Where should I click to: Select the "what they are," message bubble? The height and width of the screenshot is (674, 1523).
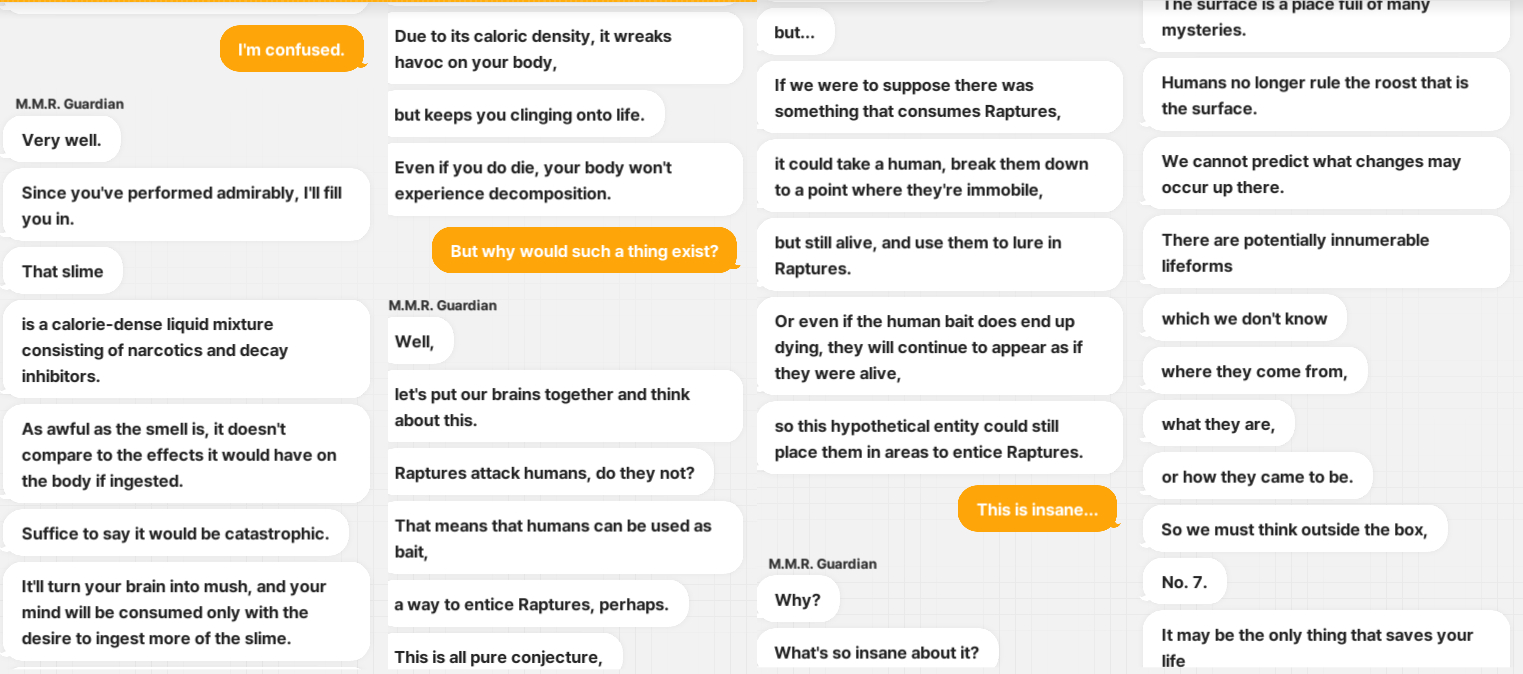click(1219, 424)
